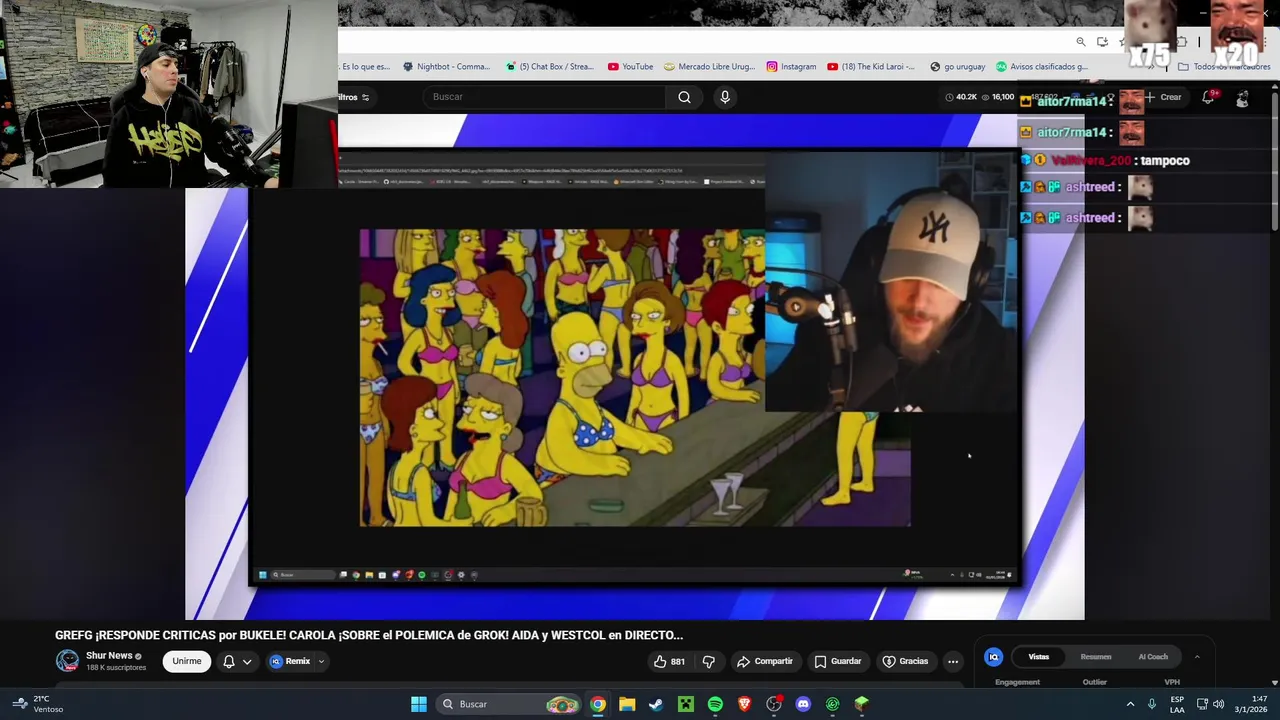Open the Shur News channel avatar
Image resolution: width=1280 pixels, height=720 pixels.
(x=67, y=661)
